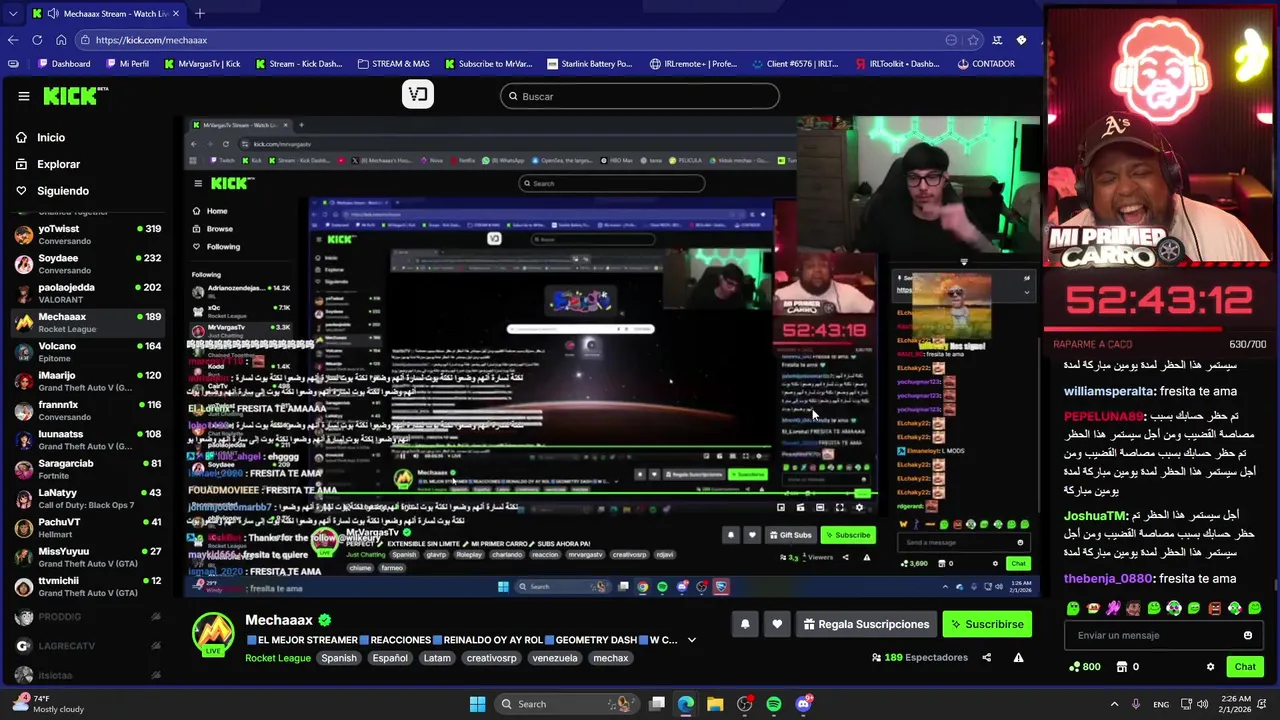Screen dimensions: 1280x720
Task: Open the Windows Start menu
Action: point(478,704)
